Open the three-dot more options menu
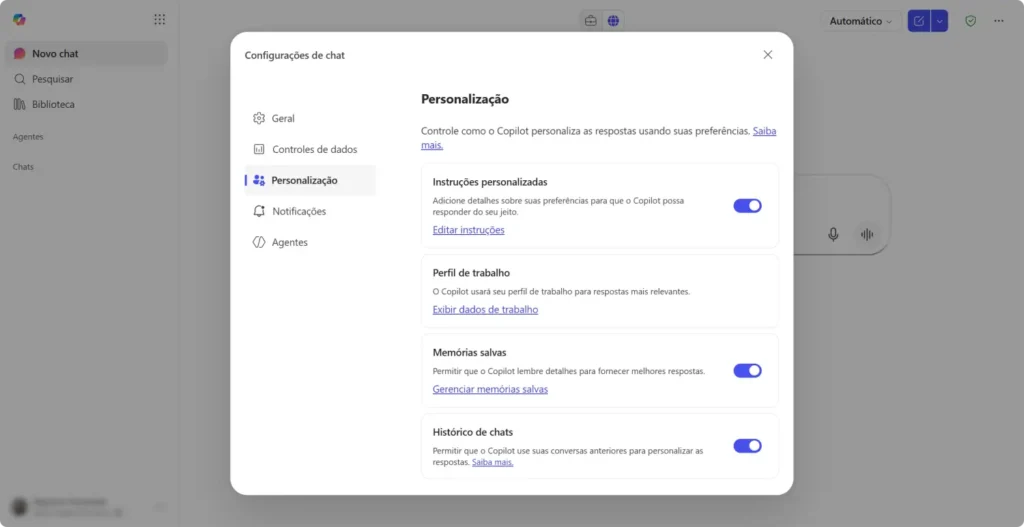The width and height of the screenshot is (1024, 527). point(999,21)
